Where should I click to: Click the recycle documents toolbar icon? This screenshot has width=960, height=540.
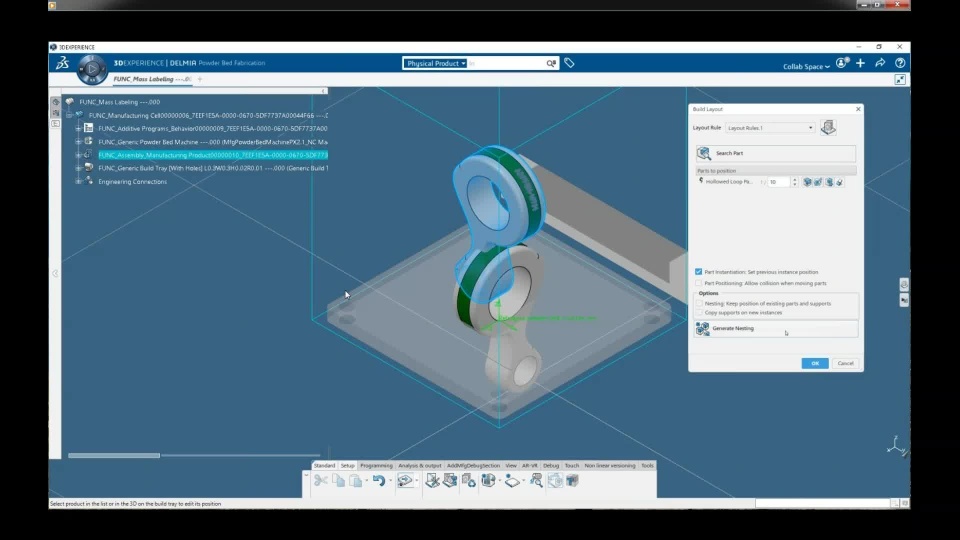(469, 481)
